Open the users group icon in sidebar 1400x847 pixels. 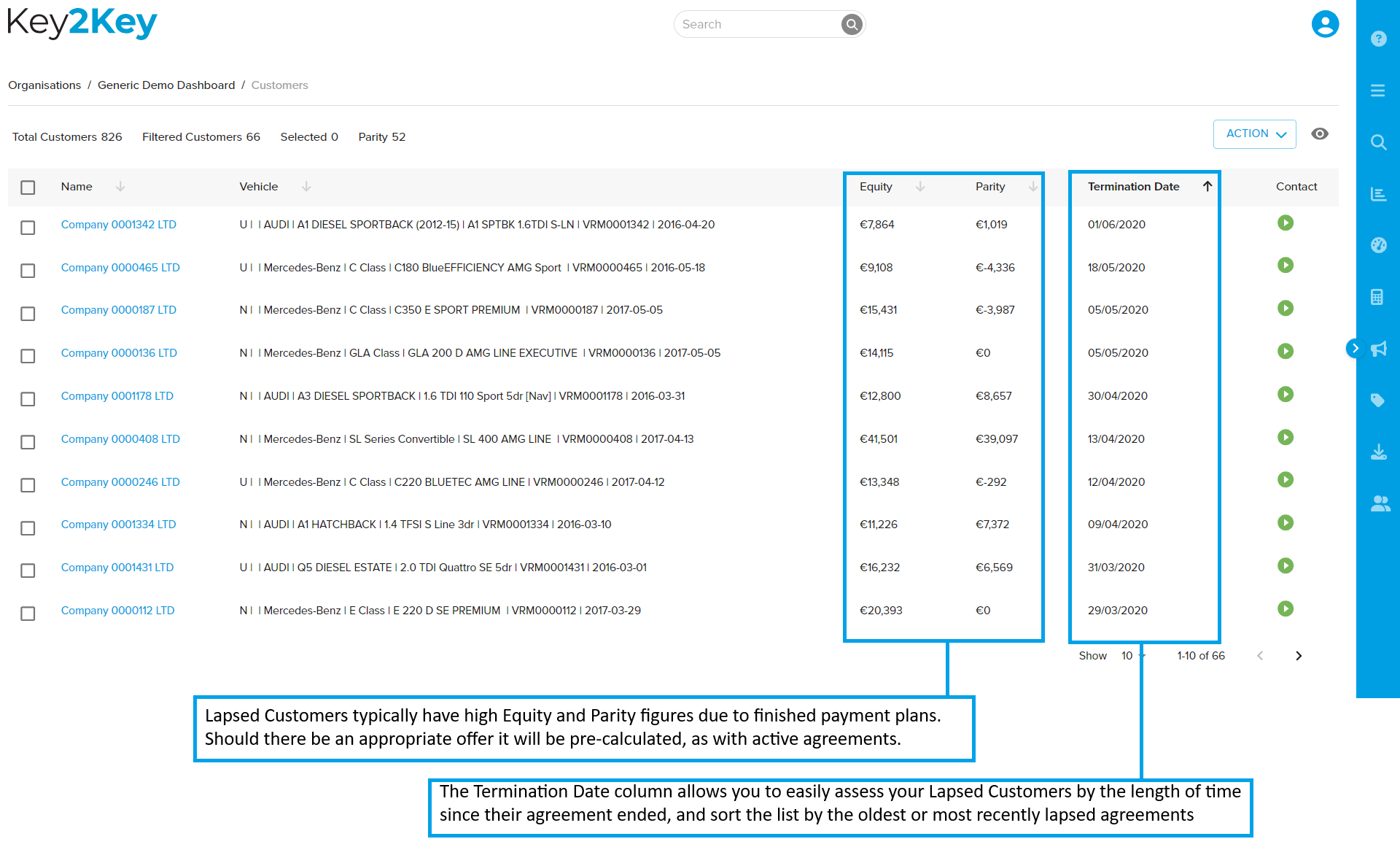click(1380, 503)
